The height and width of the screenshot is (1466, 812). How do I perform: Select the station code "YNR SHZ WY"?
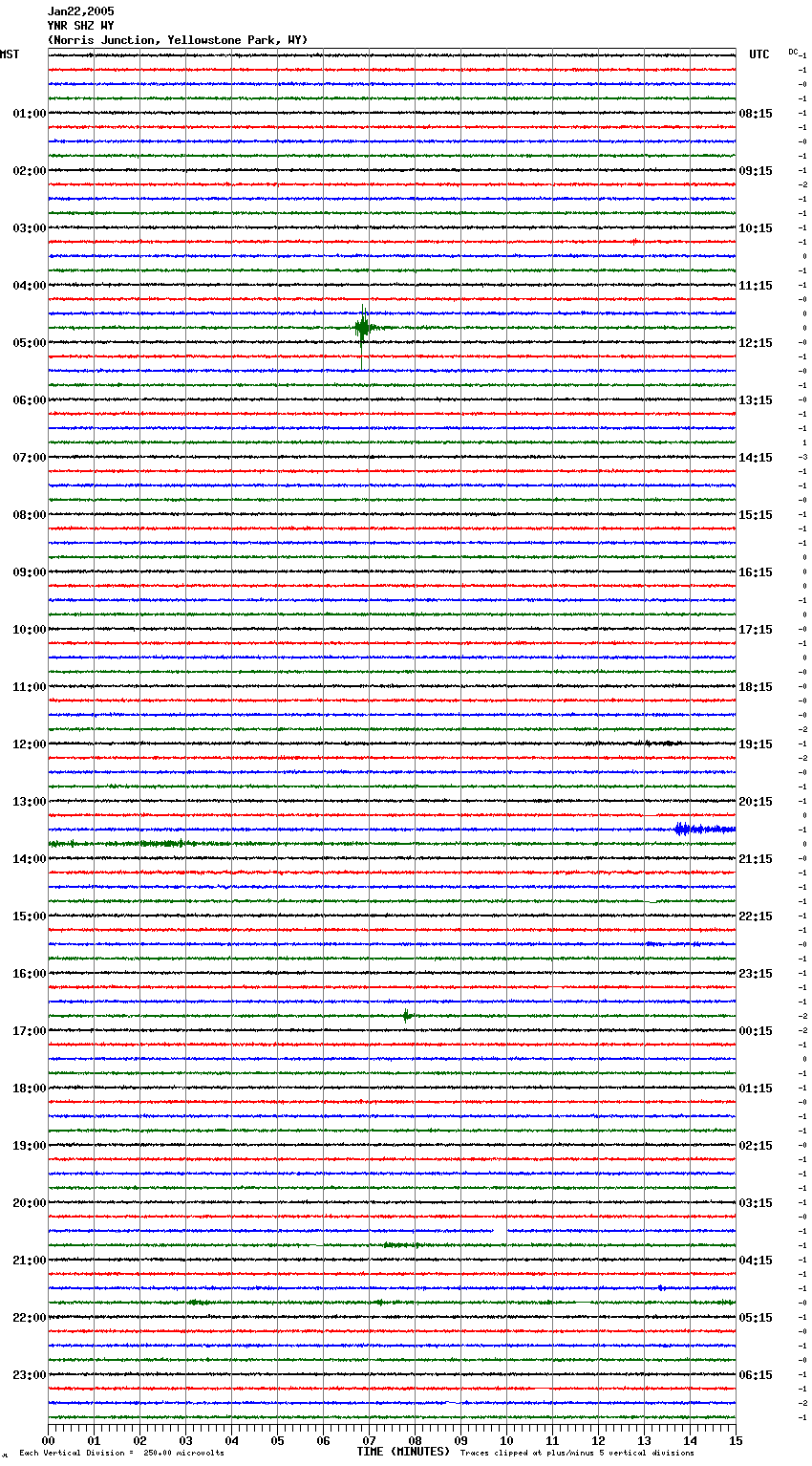coord(80,26)
